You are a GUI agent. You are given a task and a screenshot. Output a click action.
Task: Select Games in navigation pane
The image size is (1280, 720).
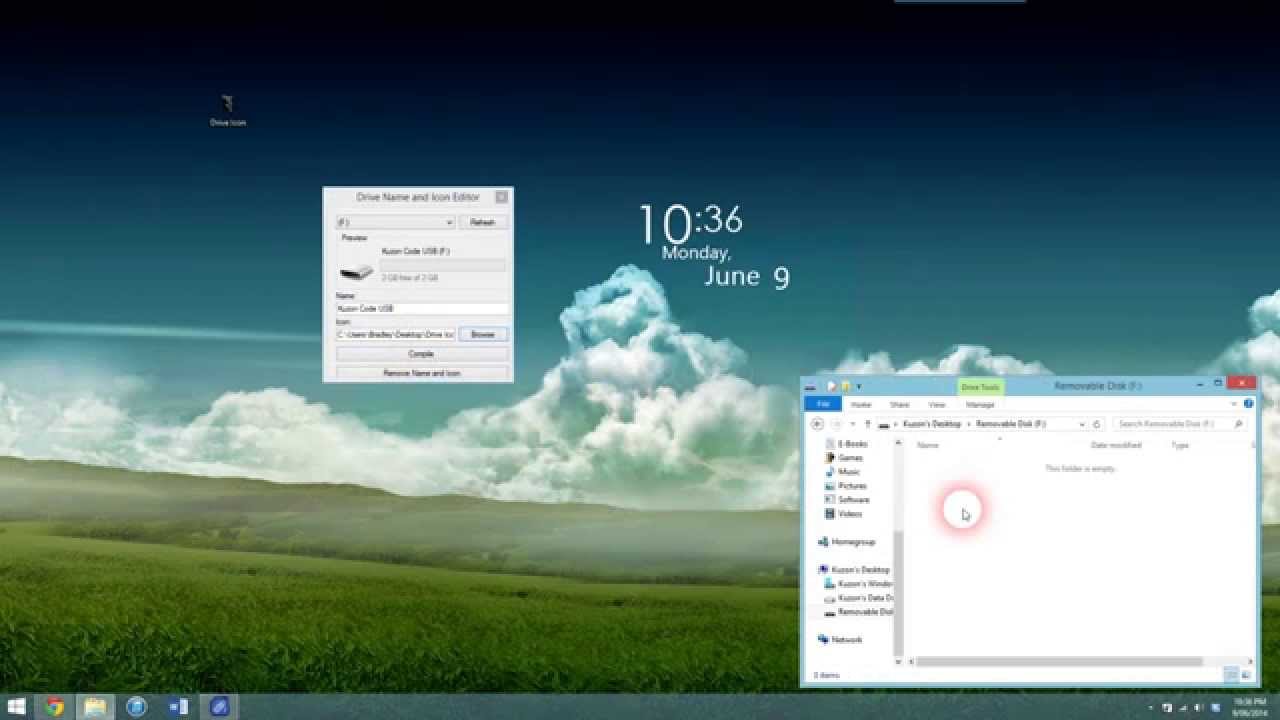coord(844,457)
